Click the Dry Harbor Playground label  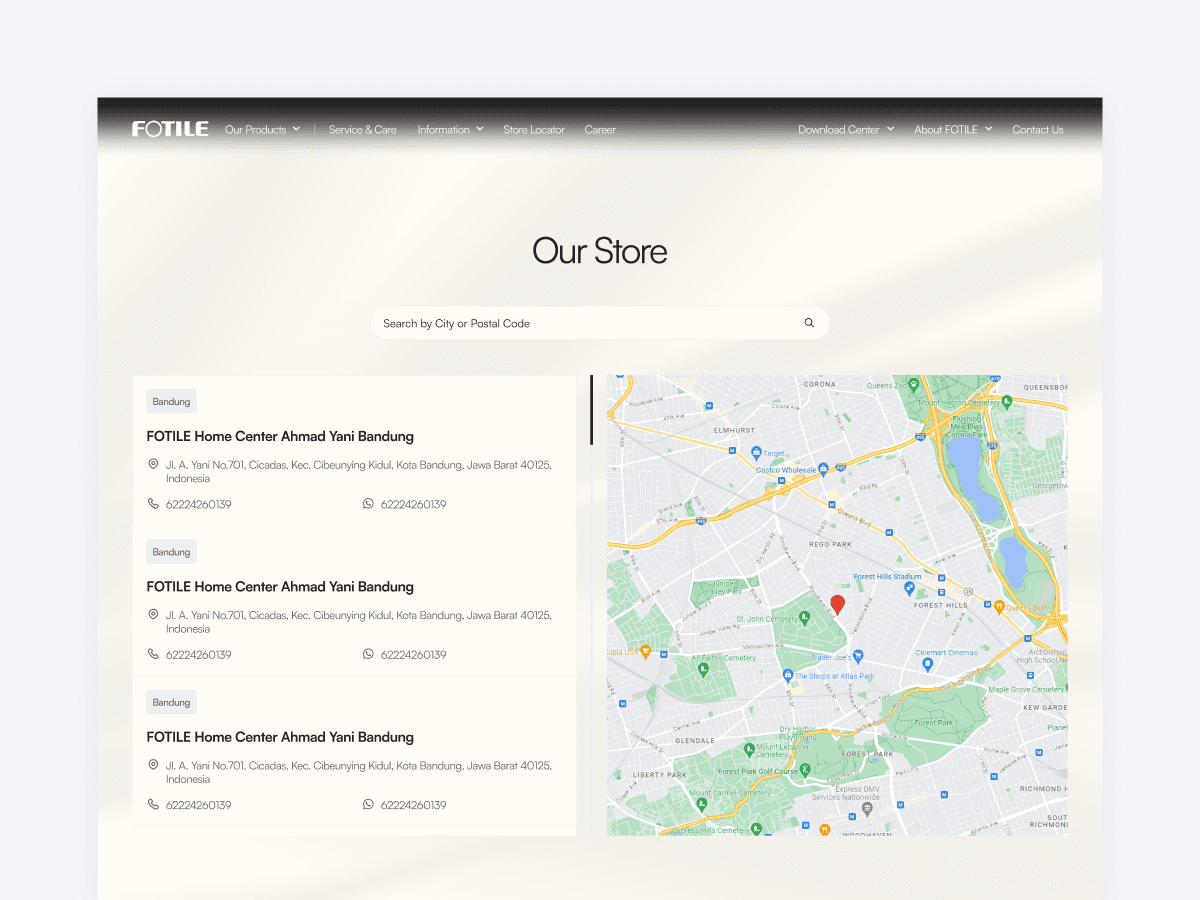point(799,733)
